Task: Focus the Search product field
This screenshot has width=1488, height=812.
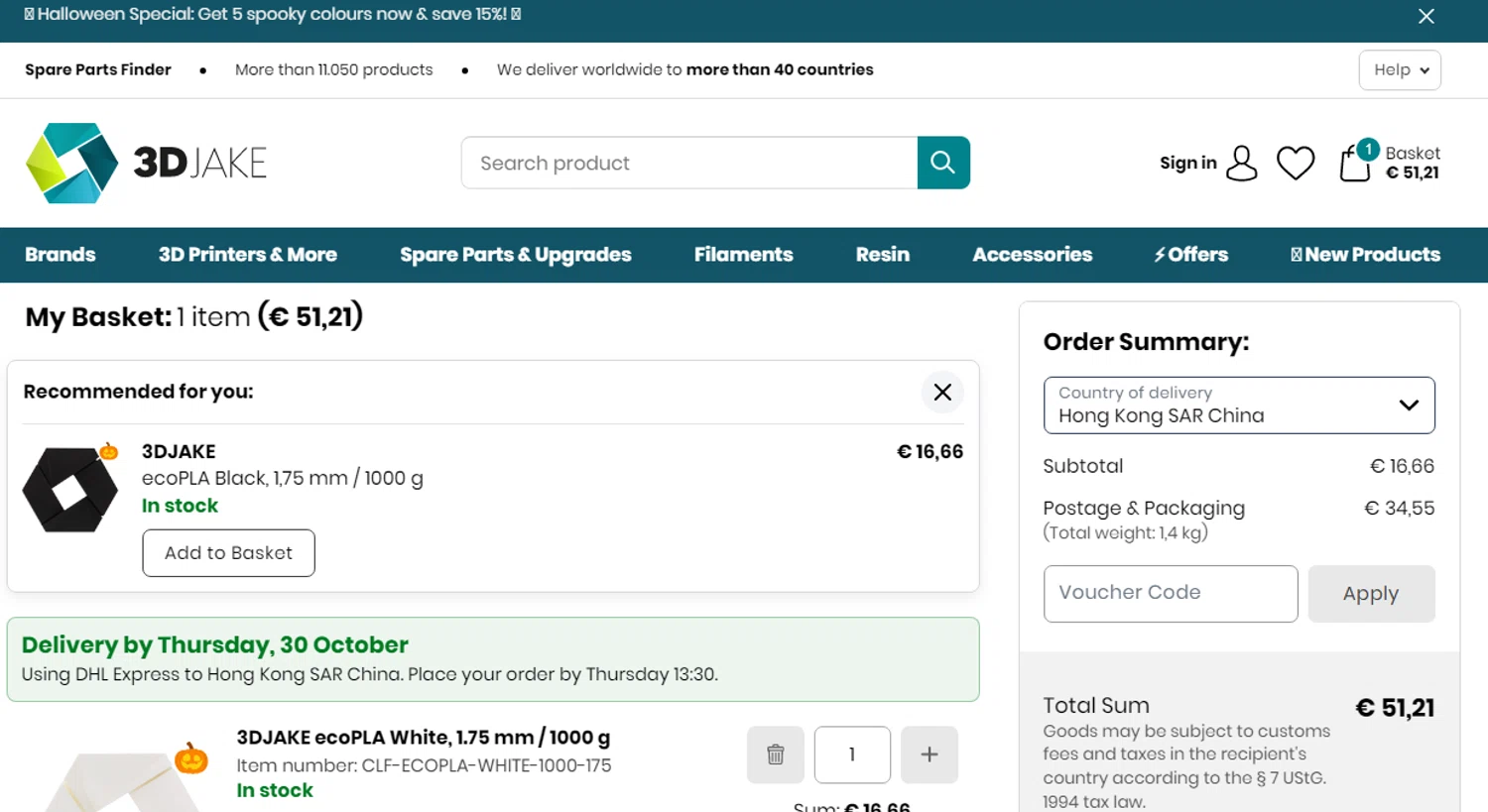Action: [x=689, y=163]
